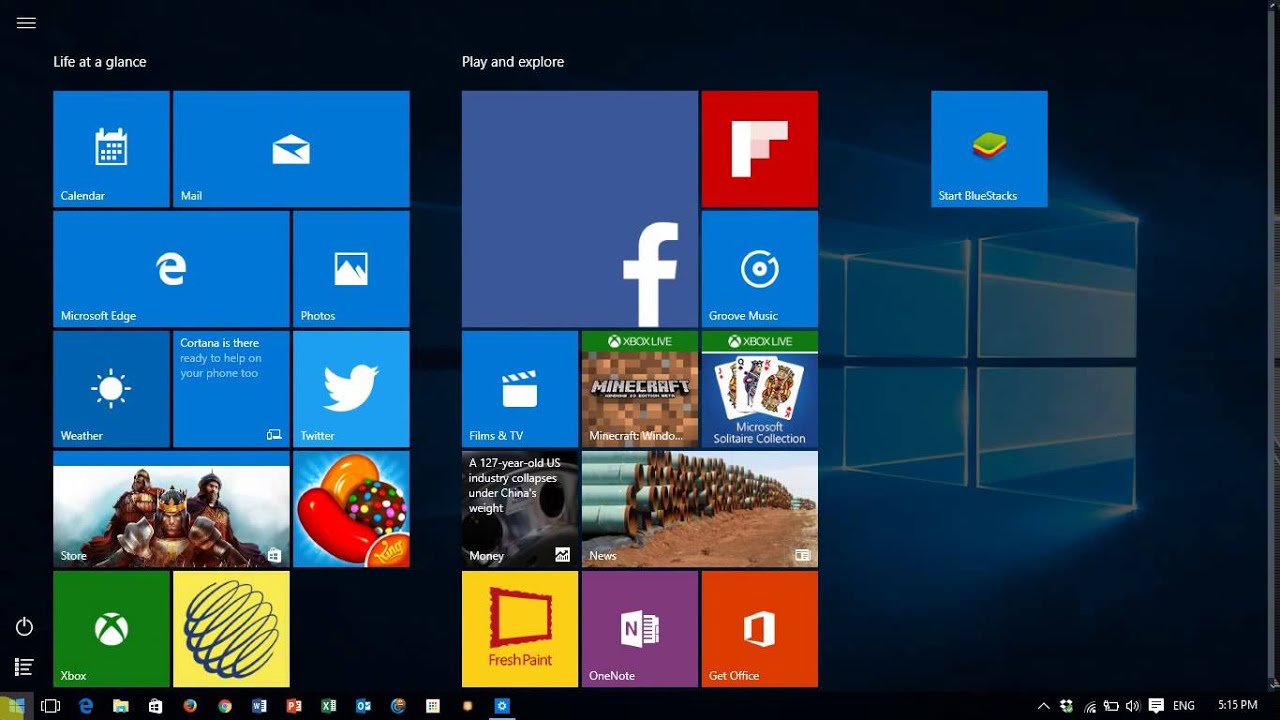Viewport: 1280px width, 720px height.
Task: Launch the Minecraft Xbox Live tile
Action: [x=640, y=389]
